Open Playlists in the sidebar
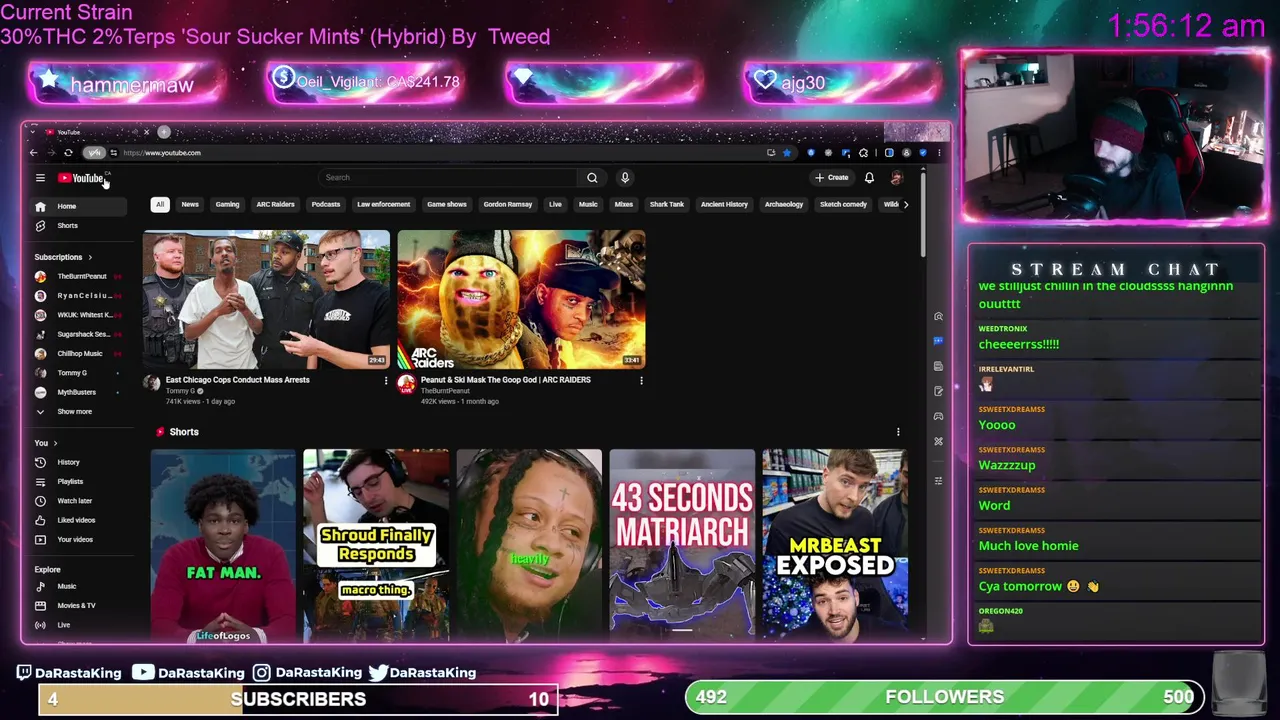The image size is (1280, 720). (x=70, y=481)
